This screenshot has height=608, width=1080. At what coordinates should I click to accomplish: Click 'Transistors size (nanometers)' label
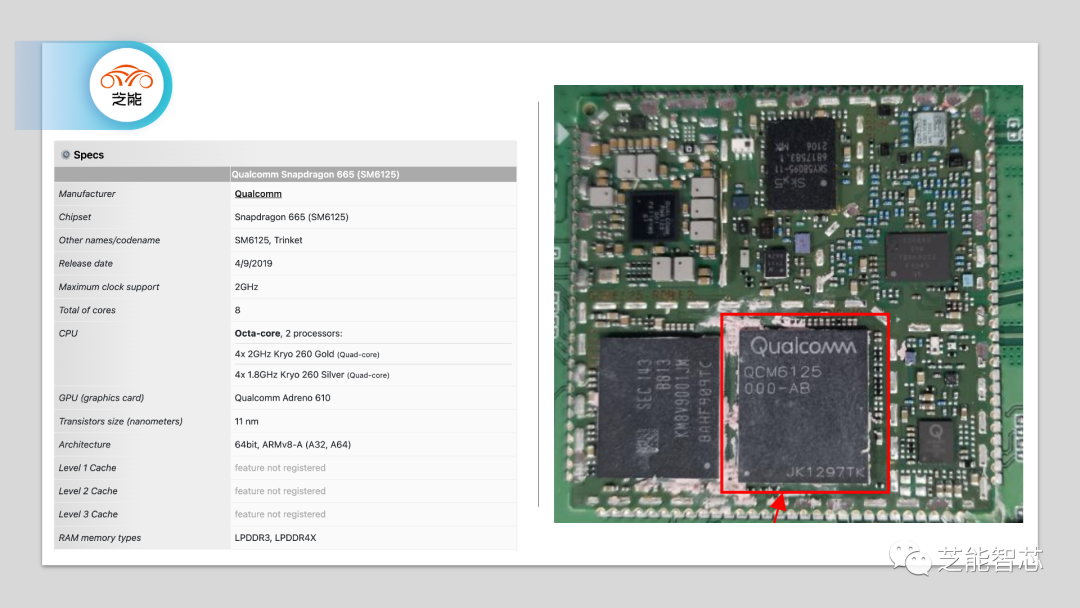(121, 421)
